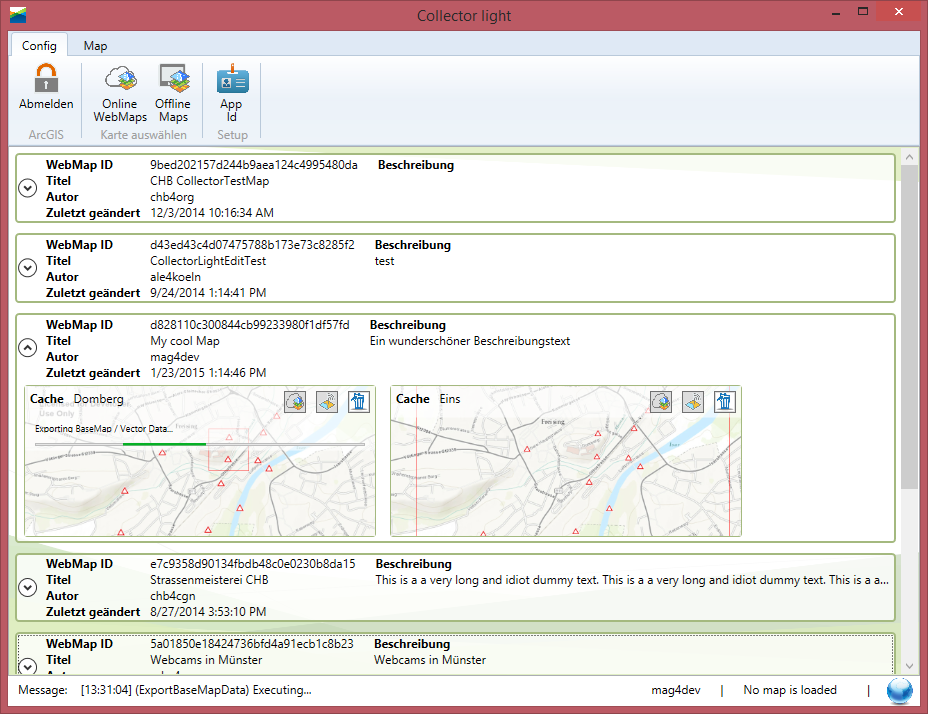Click the Beschreibung label of CHB CollectorTestMap
928x714 pixels.
(x=416, y=165)
